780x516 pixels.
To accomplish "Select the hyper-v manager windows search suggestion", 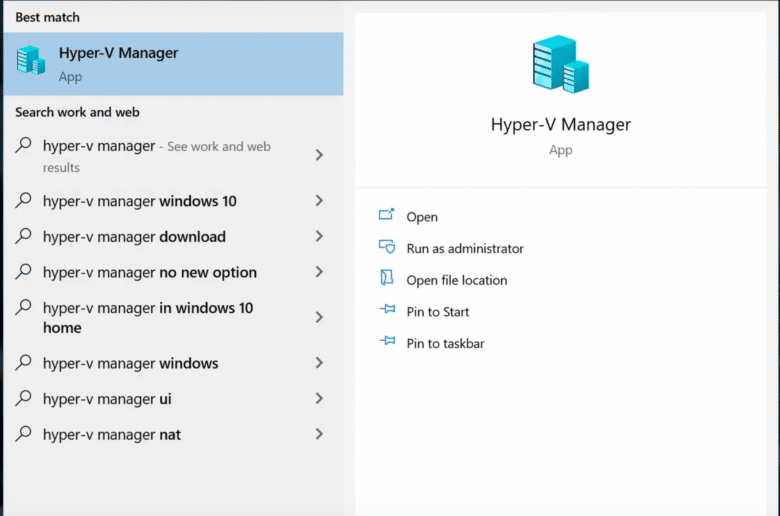I will [173, 363].
